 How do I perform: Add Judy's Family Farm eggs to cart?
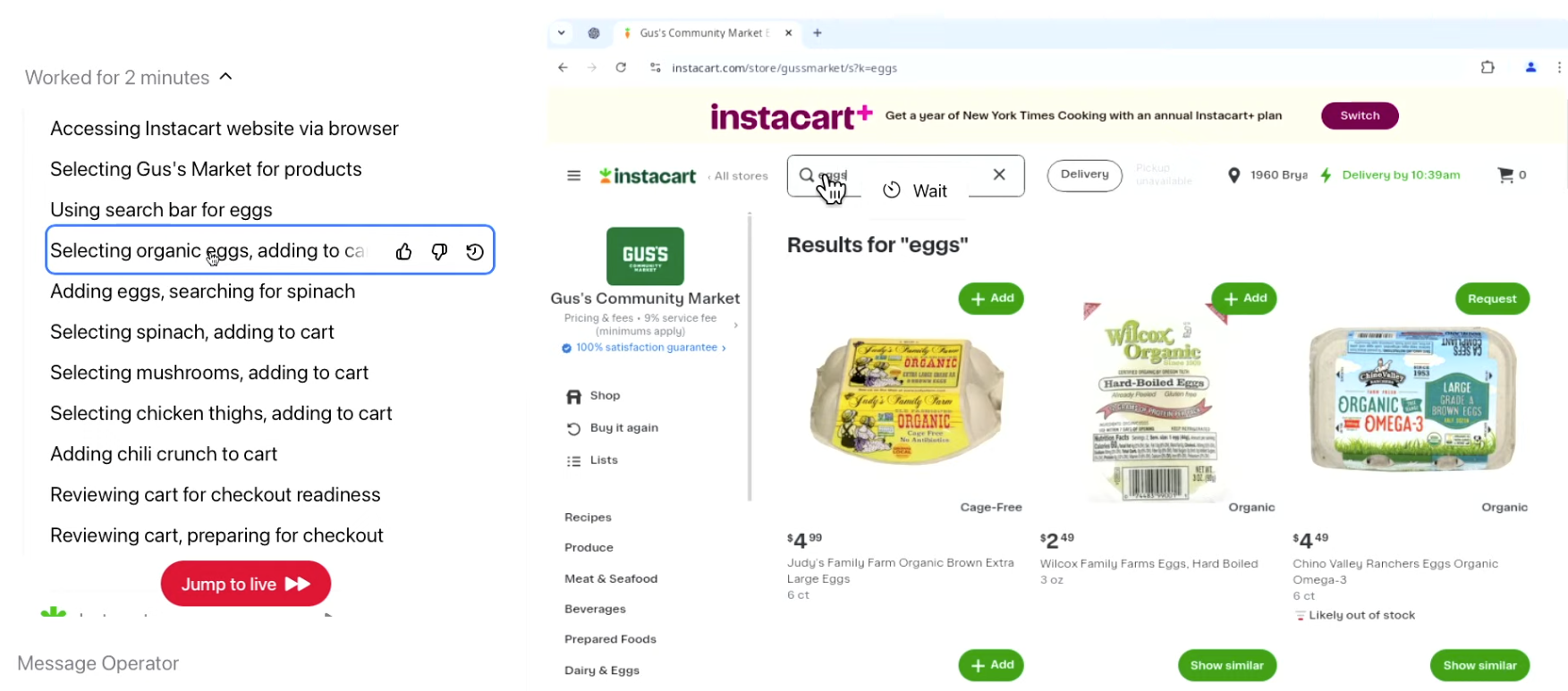(991, 299)
